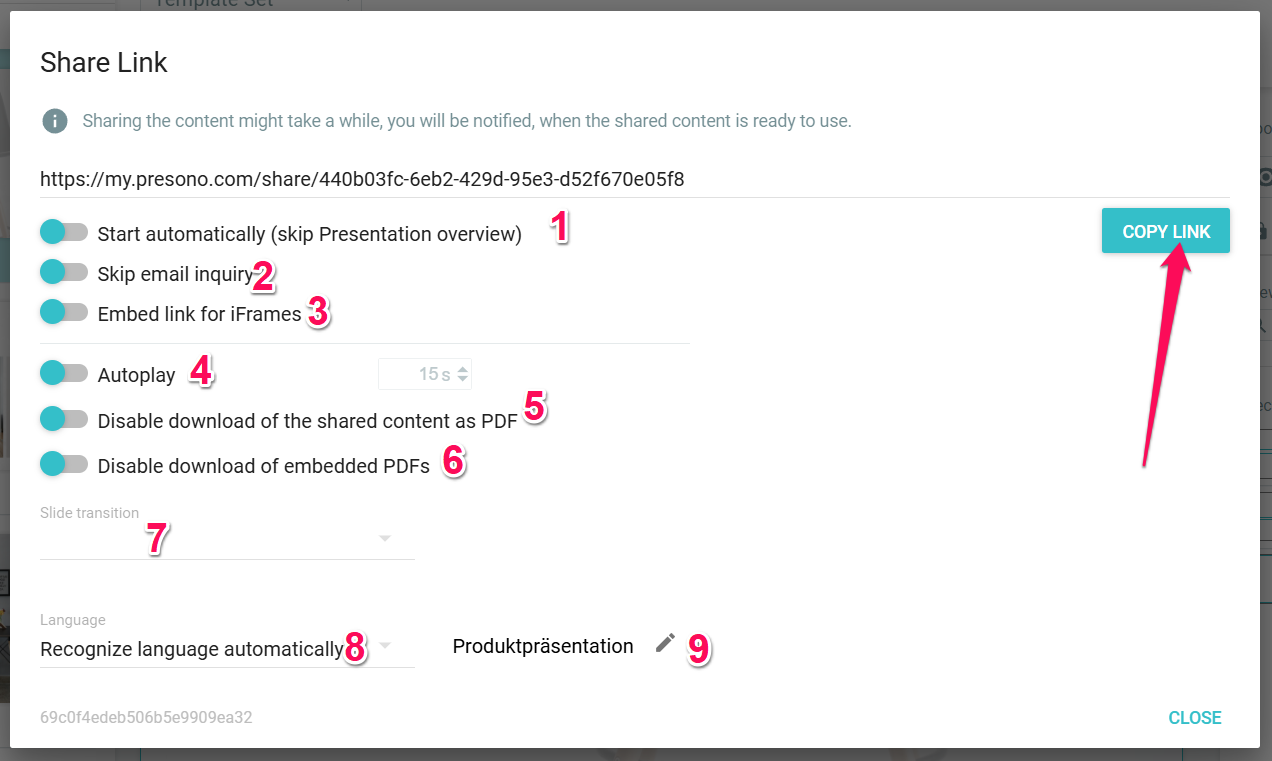Screen dimensions: 1272x761
Task: Click the Autoplay seconds stepper arrows
Action: [x=462, y=375]
